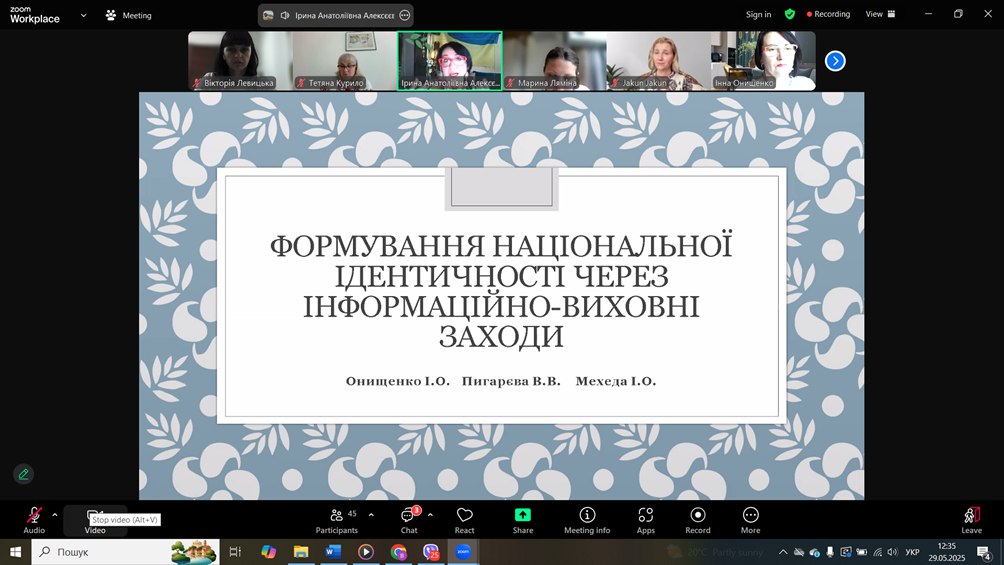Click the Meeting tab
Screen dimensions: 1004x565
(129, 15)
